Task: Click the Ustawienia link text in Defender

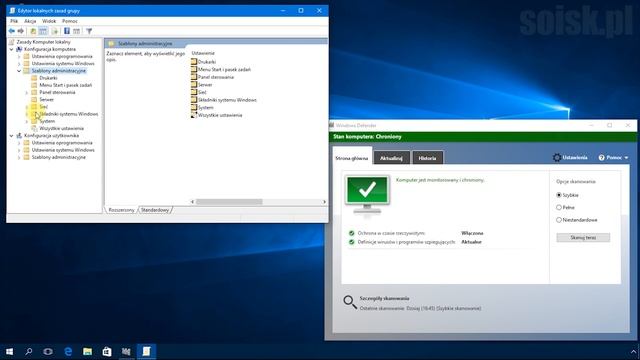Action: point(575,158)
